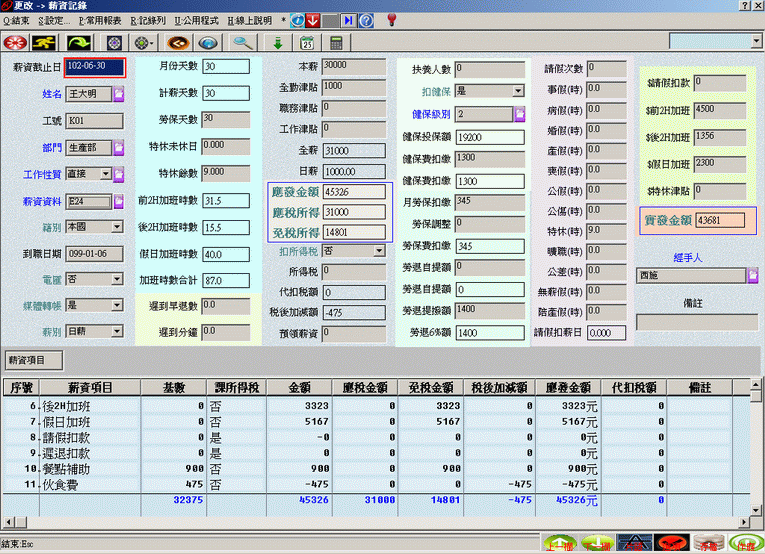Click the 應稅金額 column header
Viewport: 765px width, 554px height.
pyautogui.click(x=365, y=388)
